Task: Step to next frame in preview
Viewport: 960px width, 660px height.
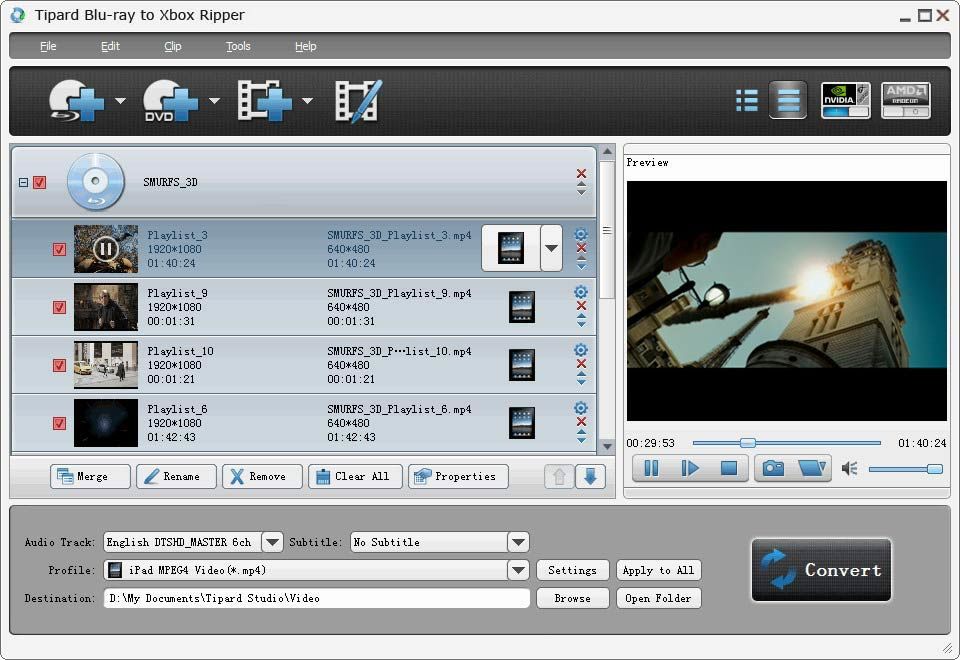Action: pyautogui.click(x=690, y=468)
